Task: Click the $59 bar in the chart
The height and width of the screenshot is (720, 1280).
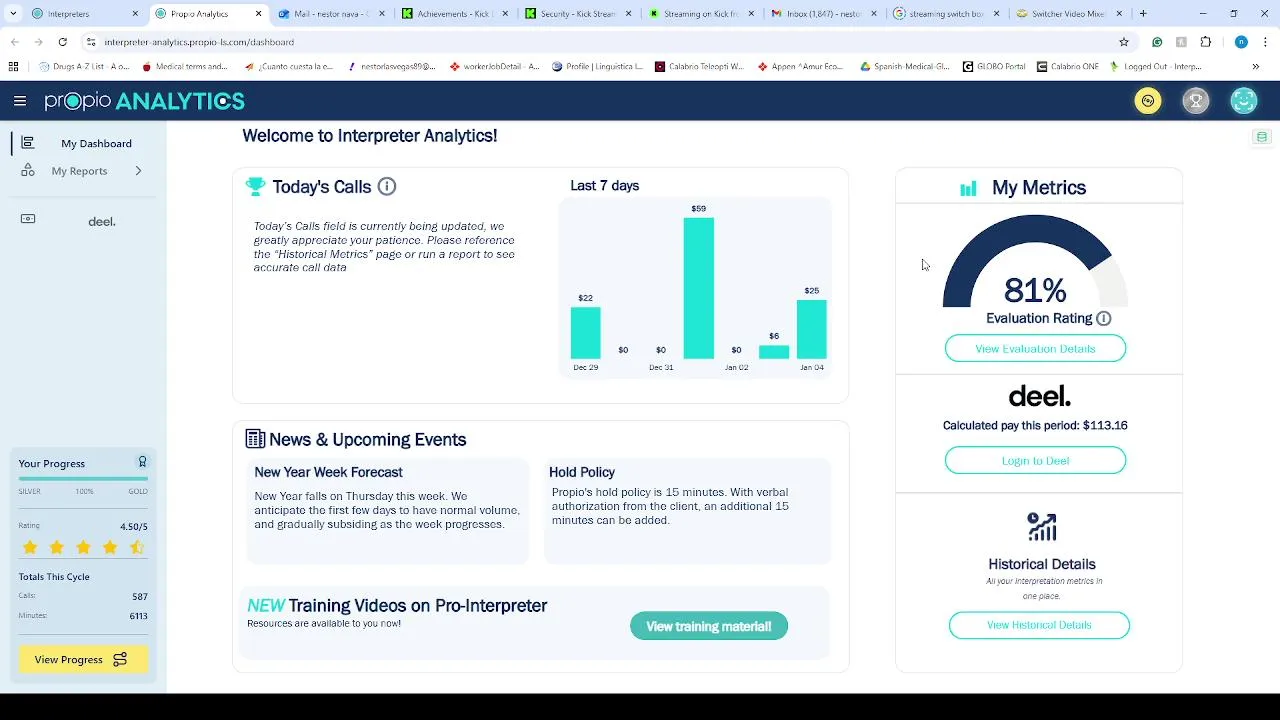Action: point(698,288)
